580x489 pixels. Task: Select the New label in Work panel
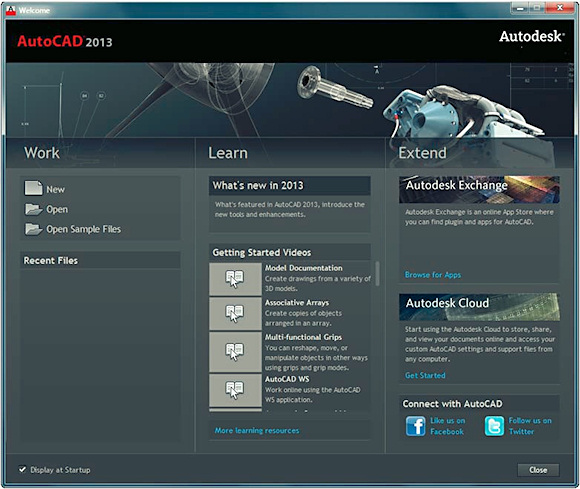[x=55, y=189]
